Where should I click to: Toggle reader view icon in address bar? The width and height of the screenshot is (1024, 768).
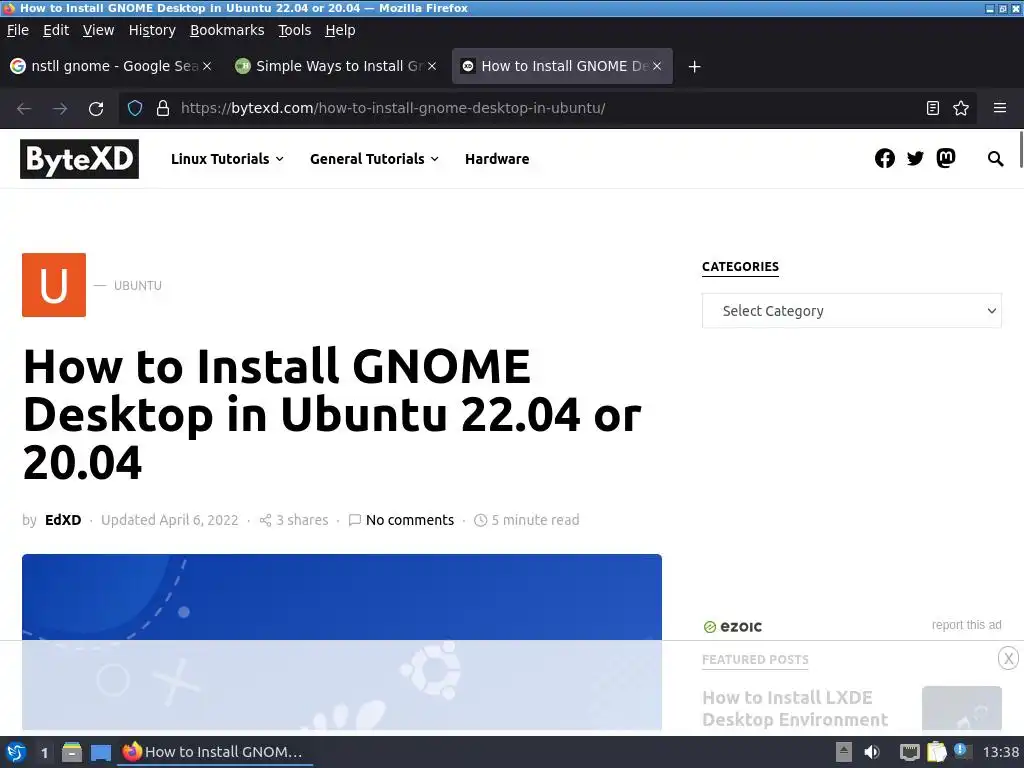tap(933, 108)
